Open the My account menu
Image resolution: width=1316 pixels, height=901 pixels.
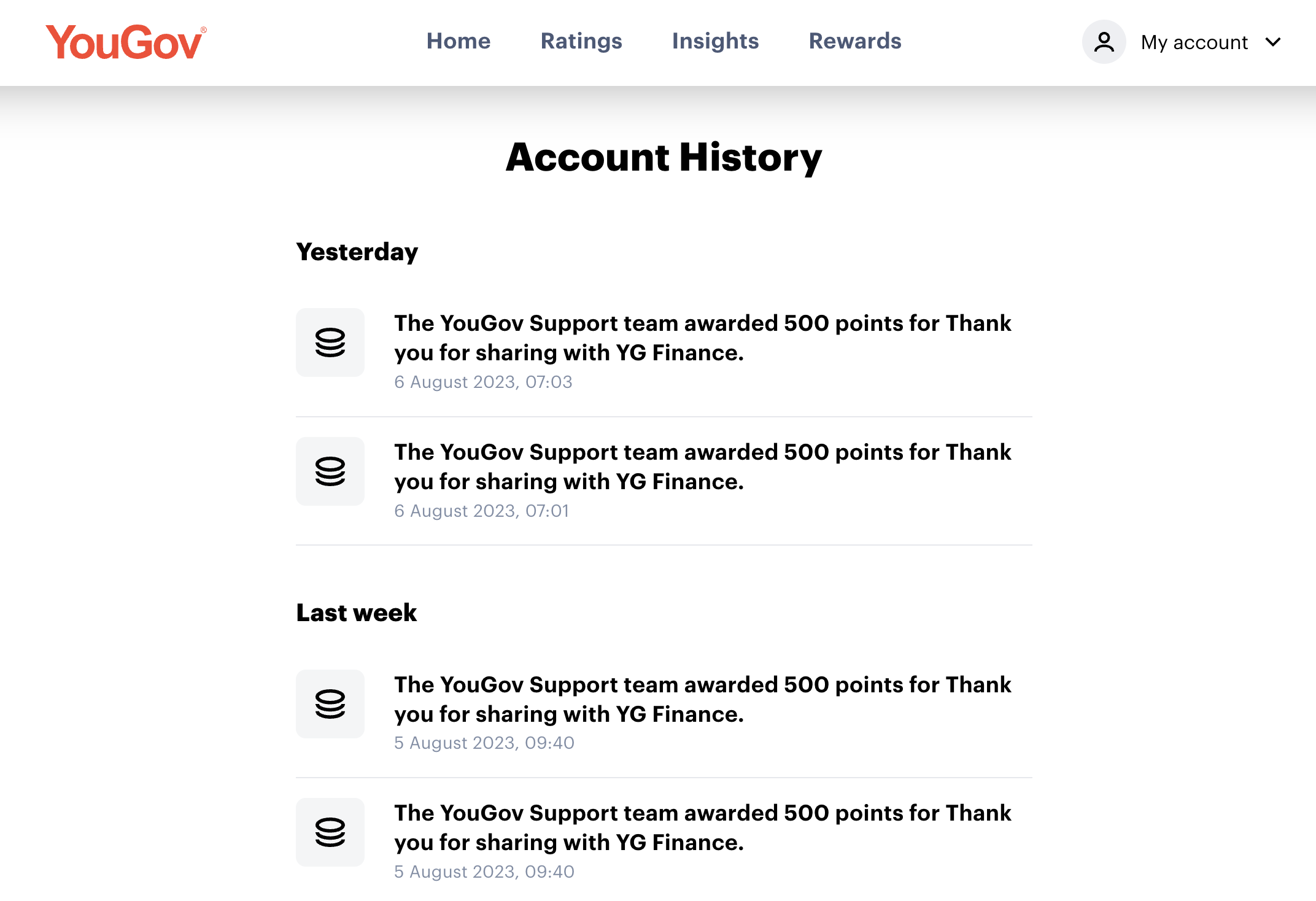(x=1193, y=42)
